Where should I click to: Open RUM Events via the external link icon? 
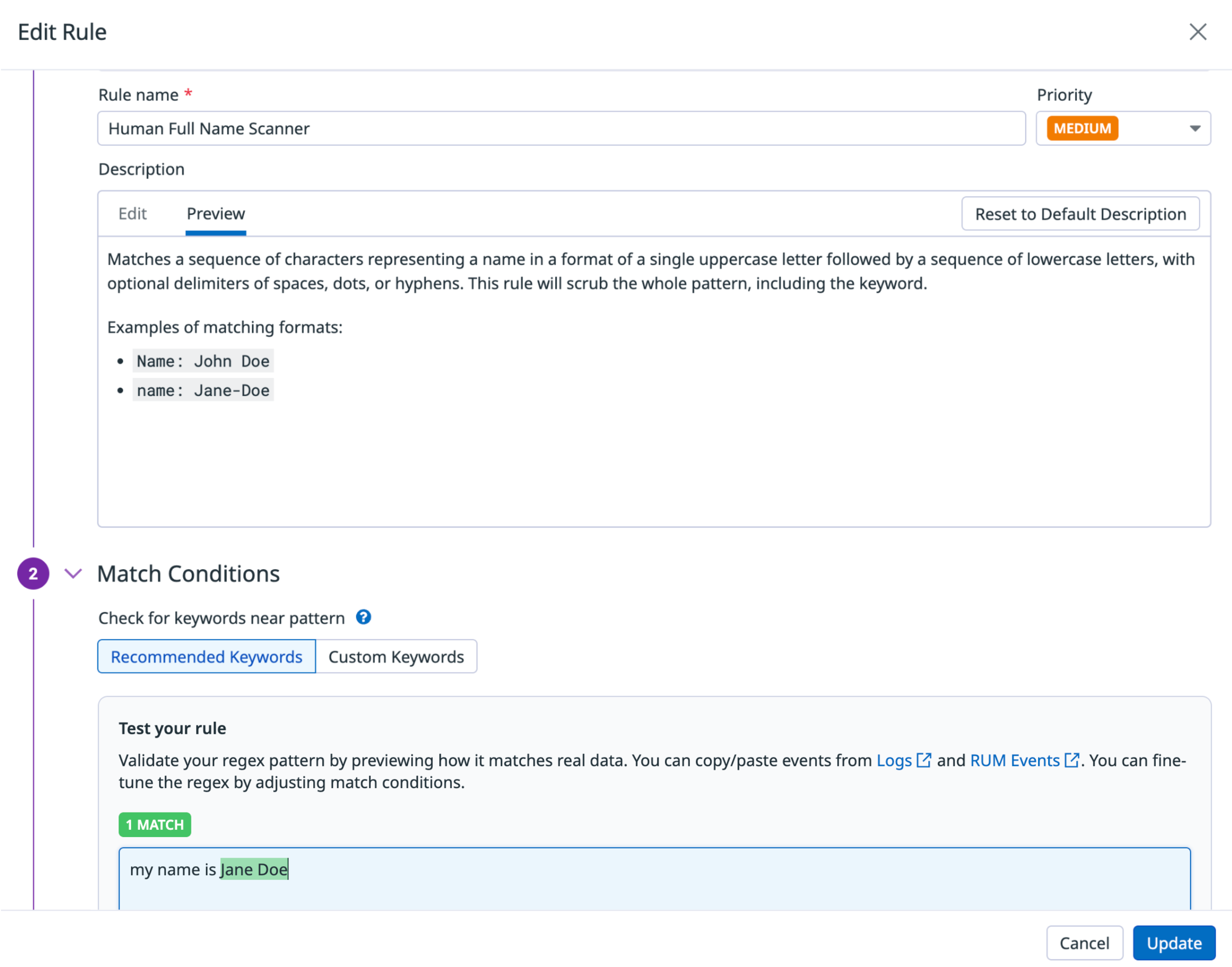point(1072,761)
